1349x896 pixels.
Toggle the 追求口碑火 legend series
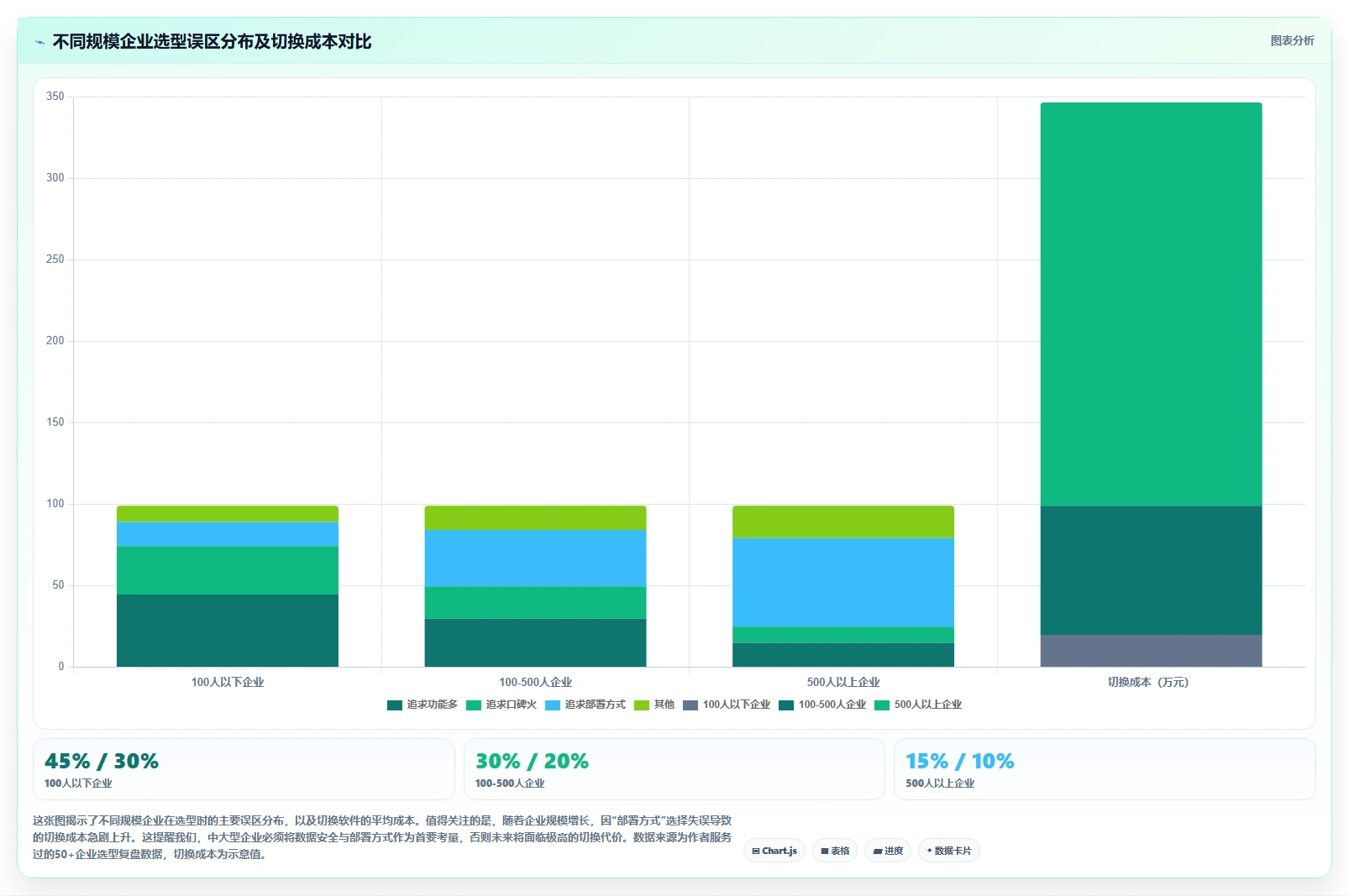coord(501,705)
